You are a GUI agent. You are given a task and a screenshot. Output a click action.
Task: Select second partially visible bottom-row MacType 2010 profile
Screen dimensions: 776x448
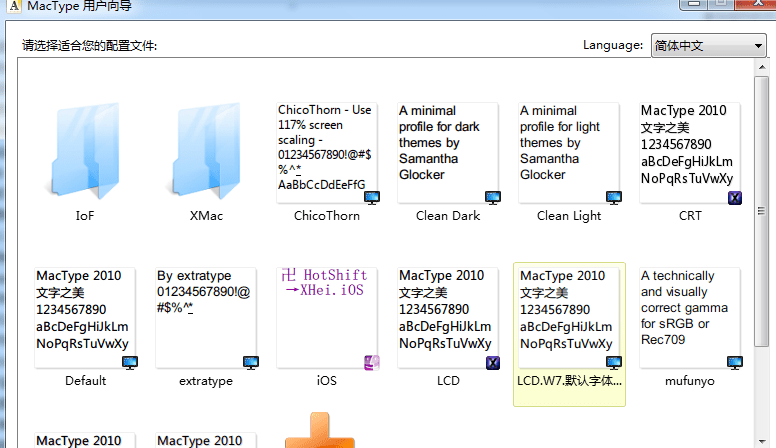pyautogui.click(x=206, y=440)
